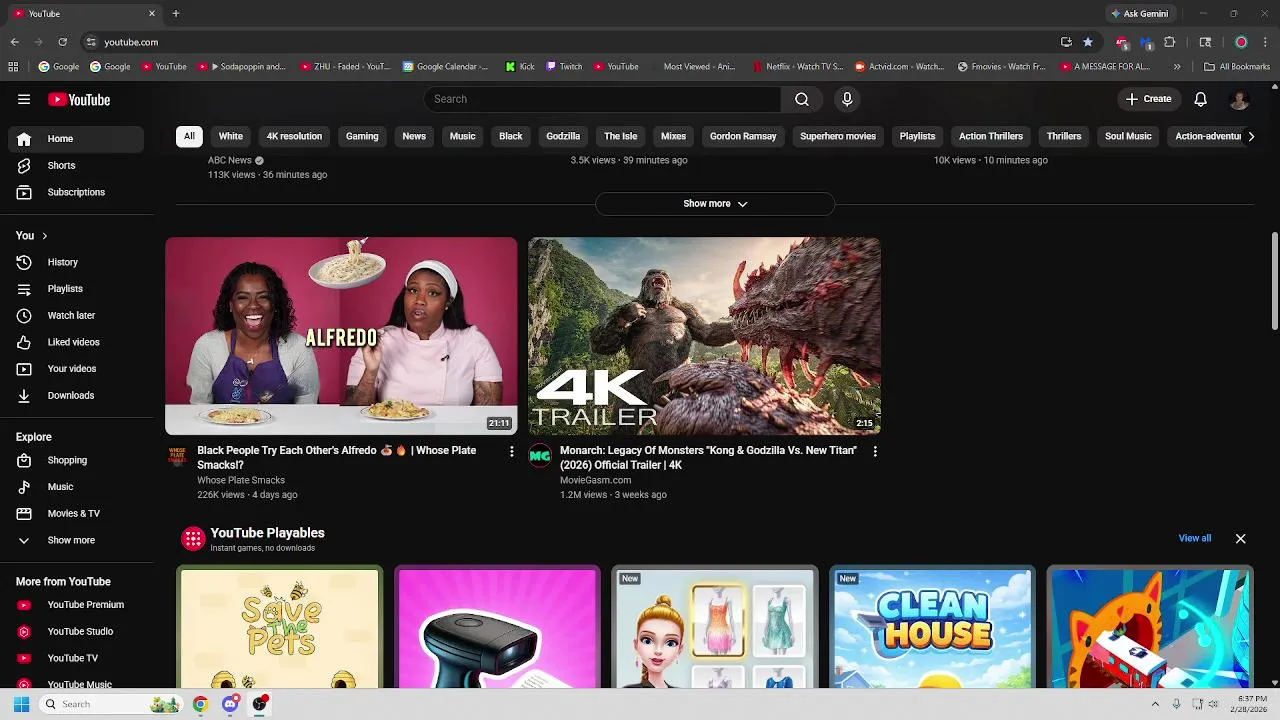Image resolution: width=1280 pixels, height=720 pixels.
Task: Open the Twitch bookmark
Action: tap(564, 67)
